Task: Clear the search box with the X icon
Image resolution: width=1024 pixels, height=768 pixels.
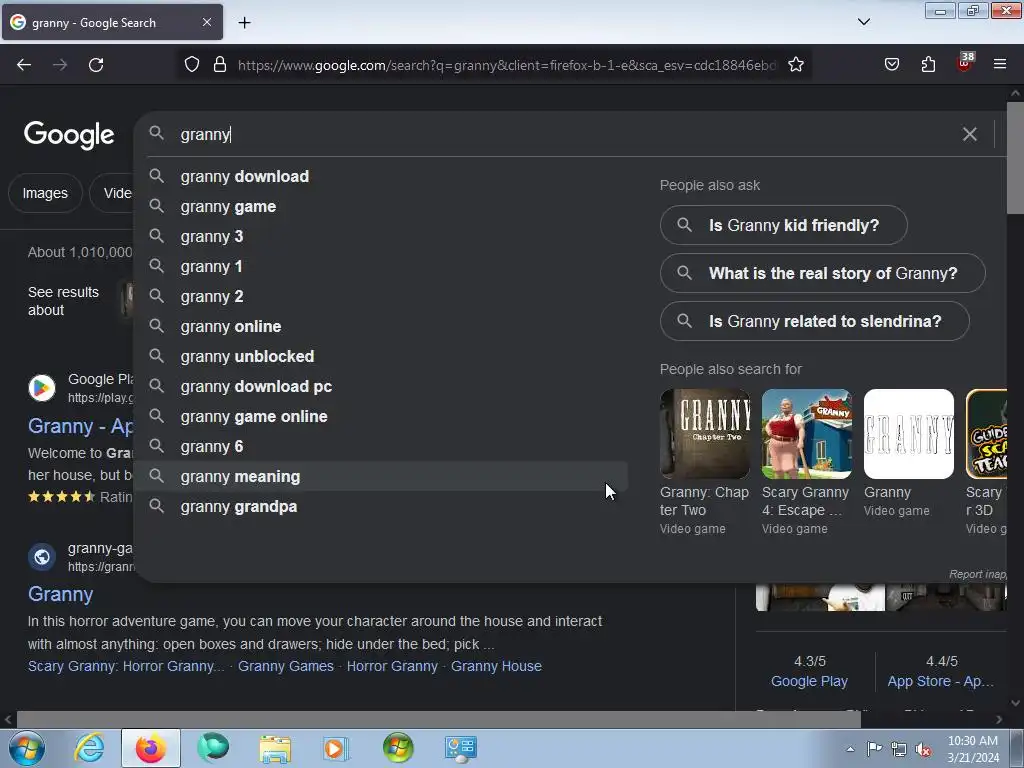Action: pos(970,135)
